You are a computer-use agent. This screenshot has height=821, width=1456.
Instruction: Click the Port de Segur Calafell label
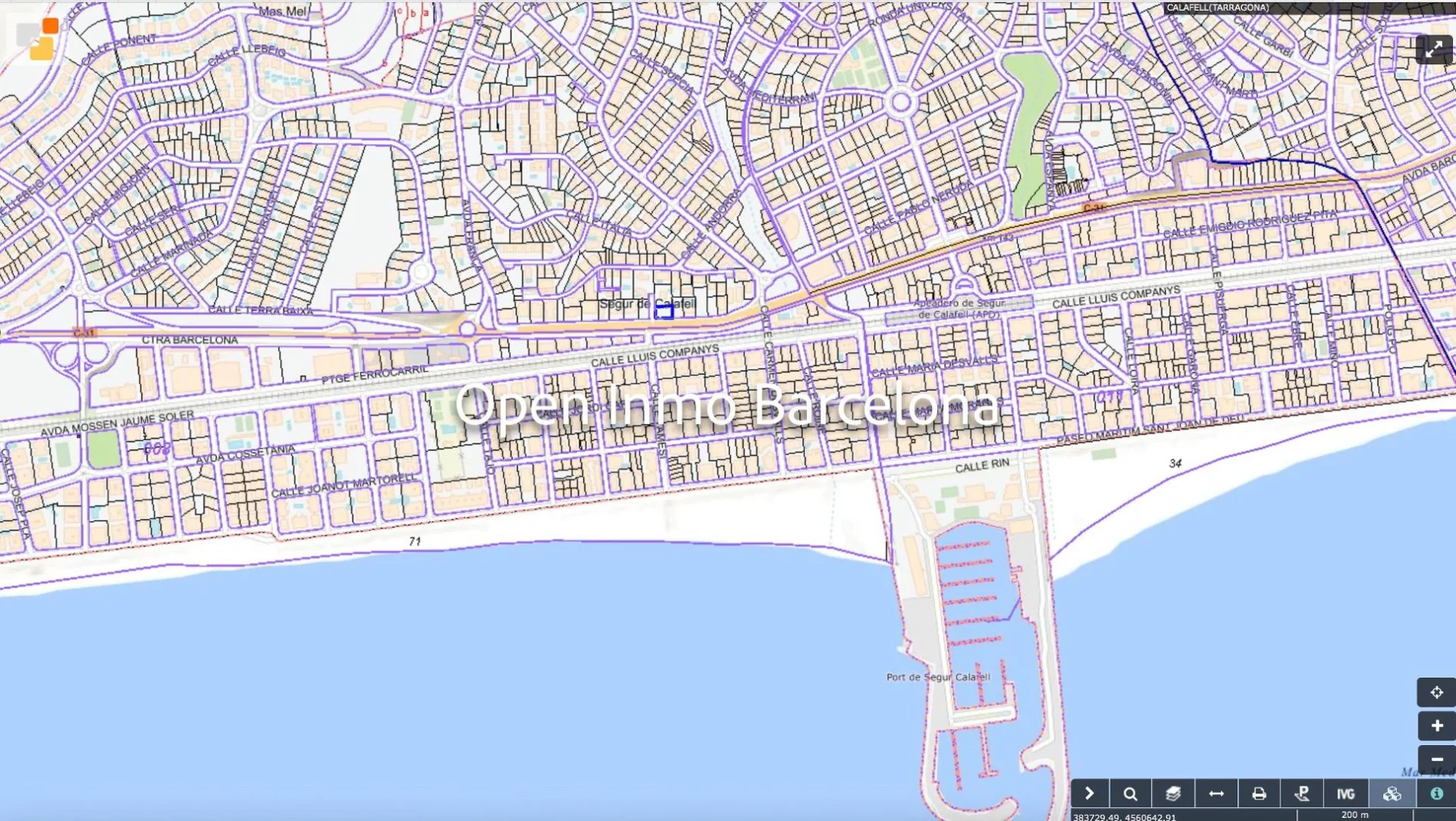(938, 677)
